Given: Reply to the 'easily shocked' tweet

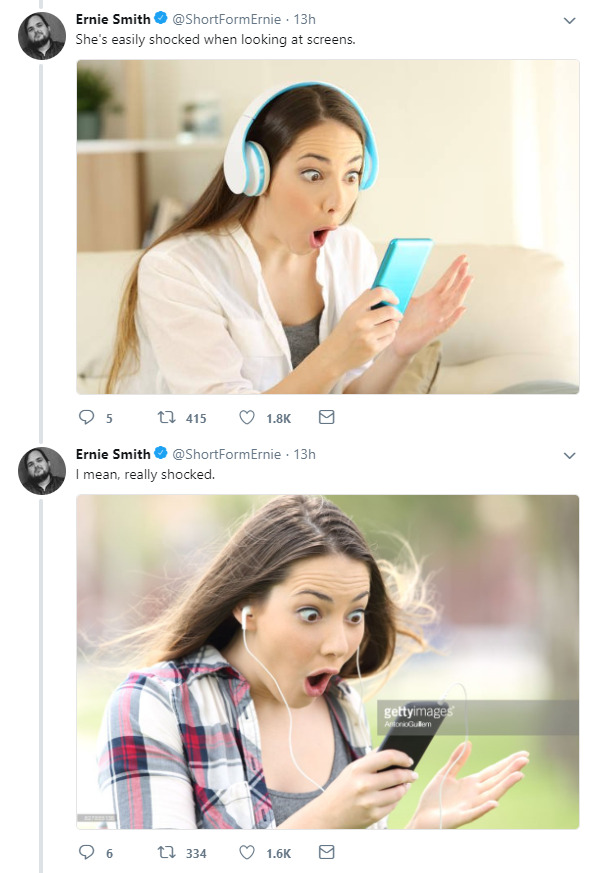Looking at the screenshot, I should [85, 418].
